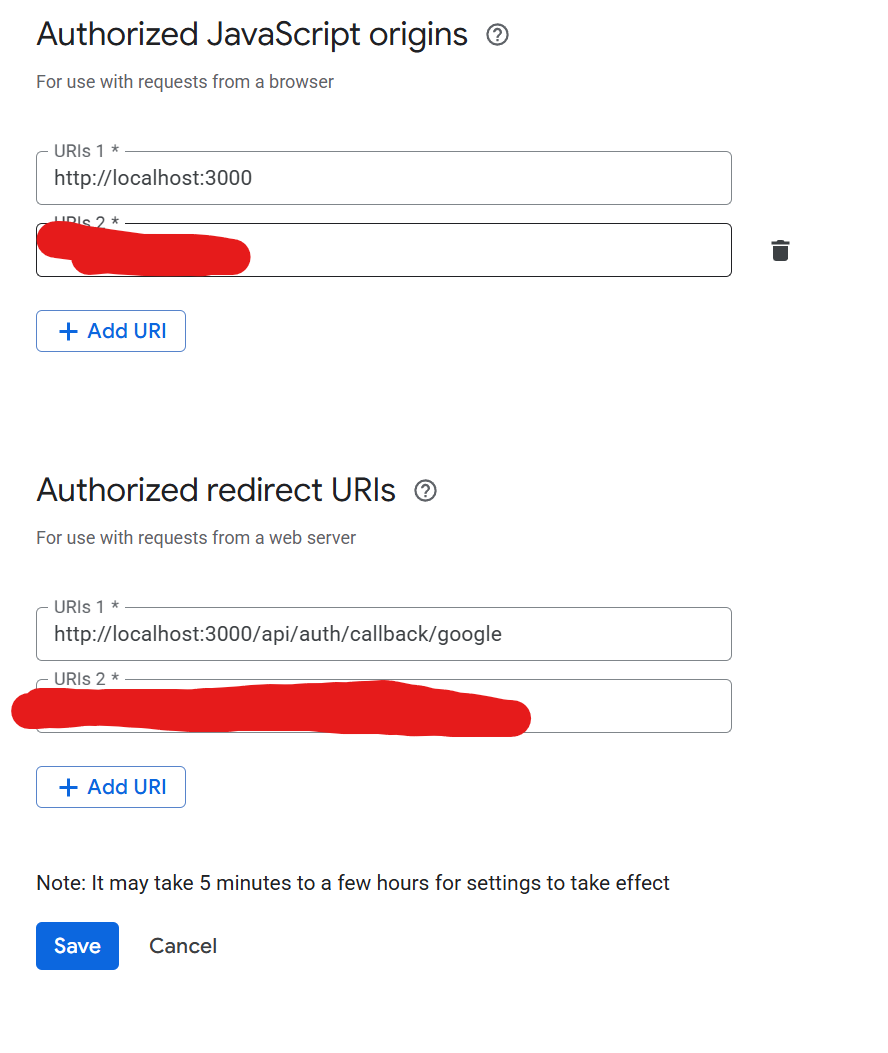888x1053 pixels.
Task: Click the plus icon under redirect URIs
Action: click(68, 788)
